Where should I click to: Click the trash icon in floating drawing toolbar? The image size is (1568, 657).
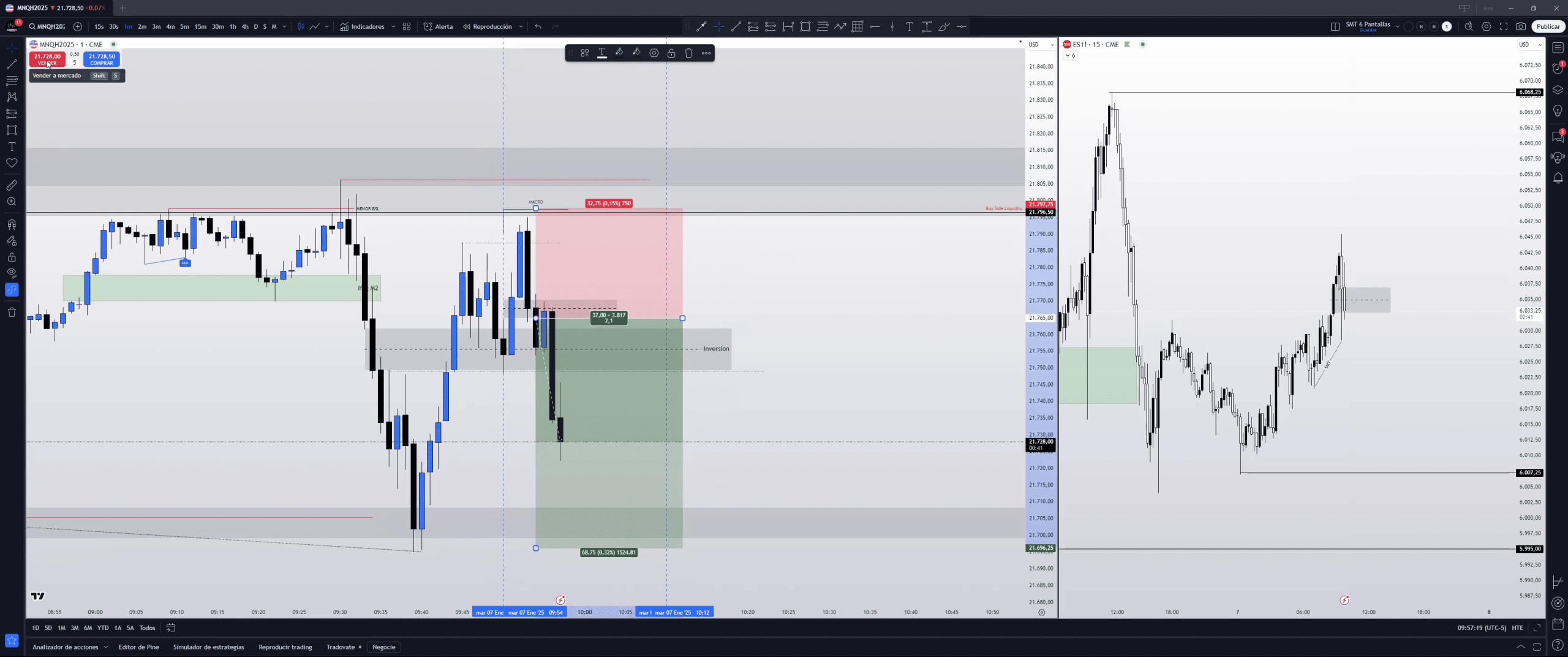click(688, 53)
